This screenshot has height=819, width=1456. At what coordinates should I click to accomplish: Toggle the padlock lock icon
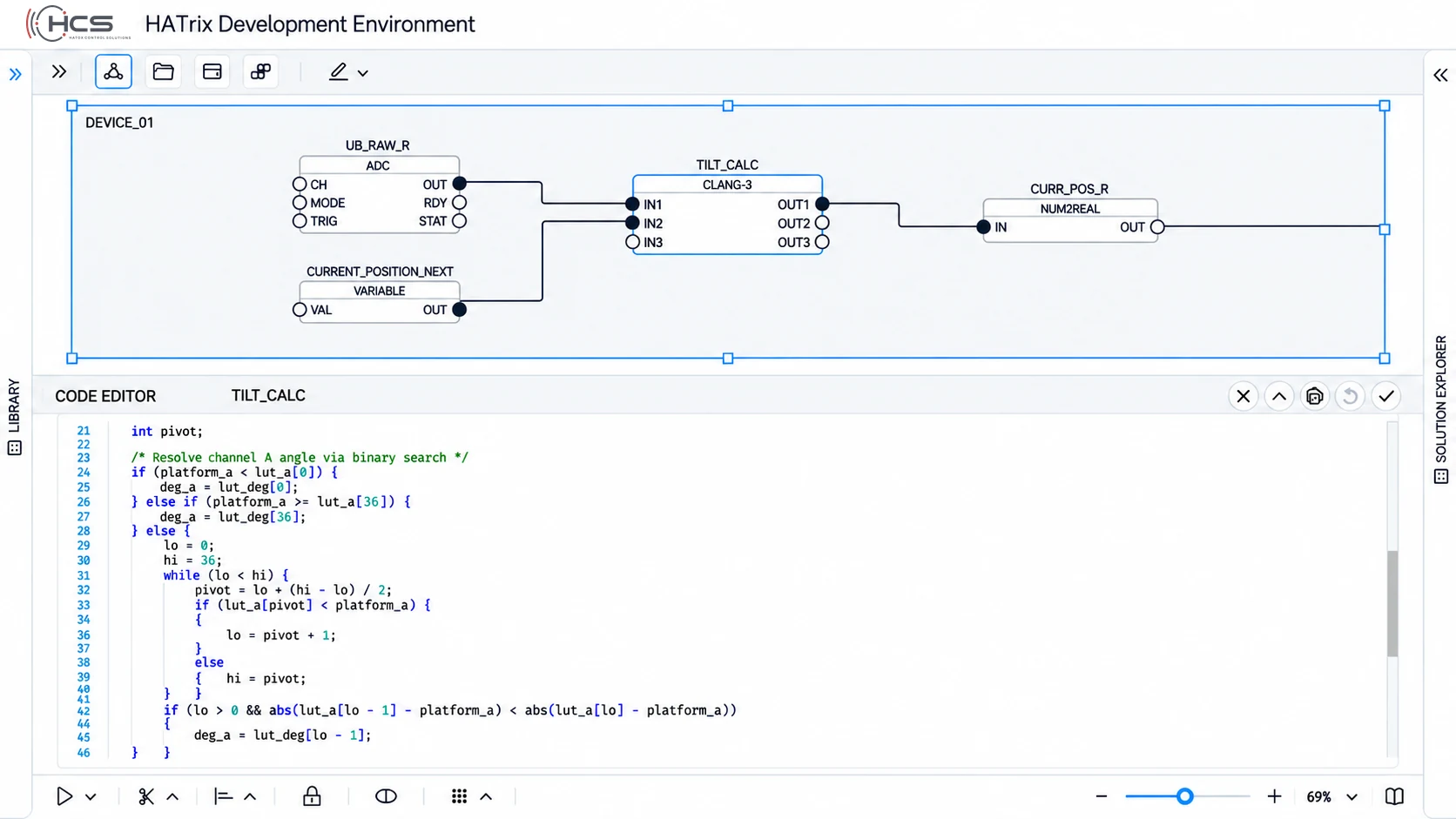[312, 796]
